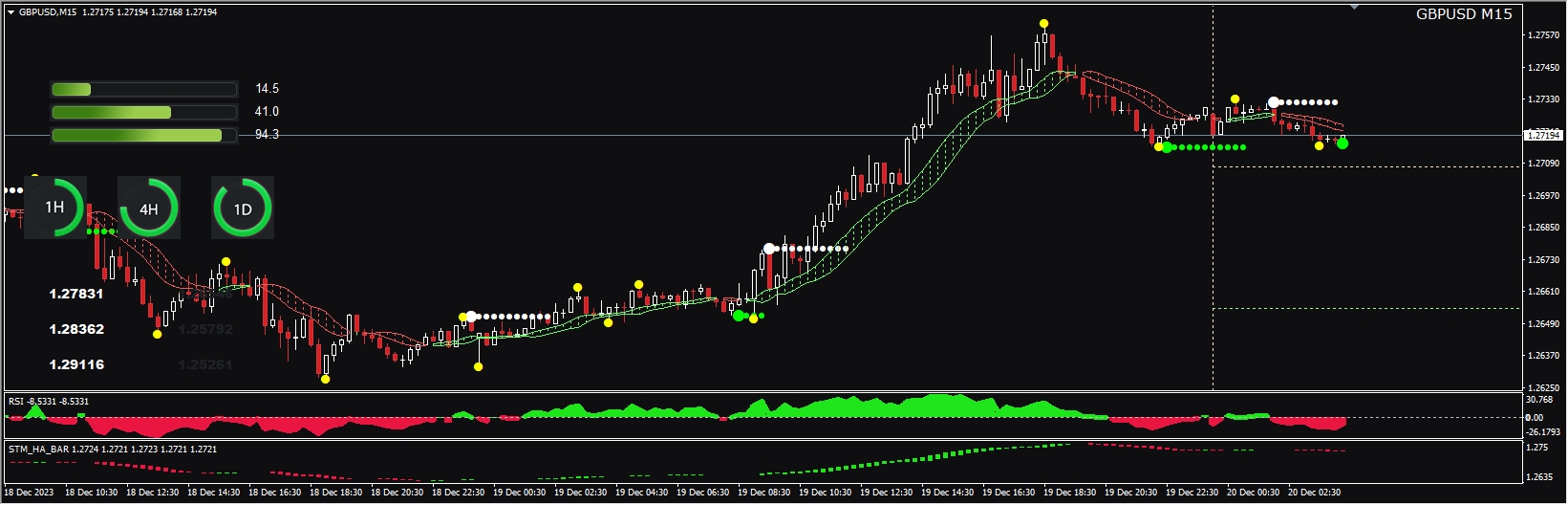The image size is (1568, 505).
Task: Open the chart menu arrow beside GBPUSD,M15
Action: coord(11,12)
